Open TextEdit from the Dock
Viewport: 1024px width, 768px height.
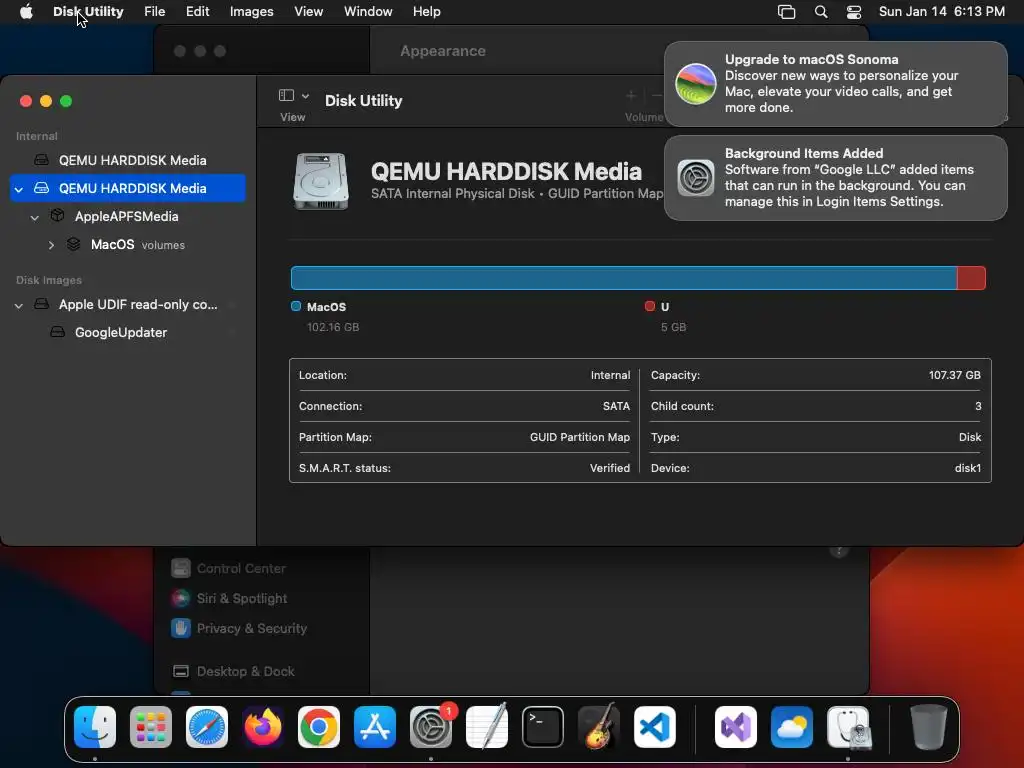[487, 727]
